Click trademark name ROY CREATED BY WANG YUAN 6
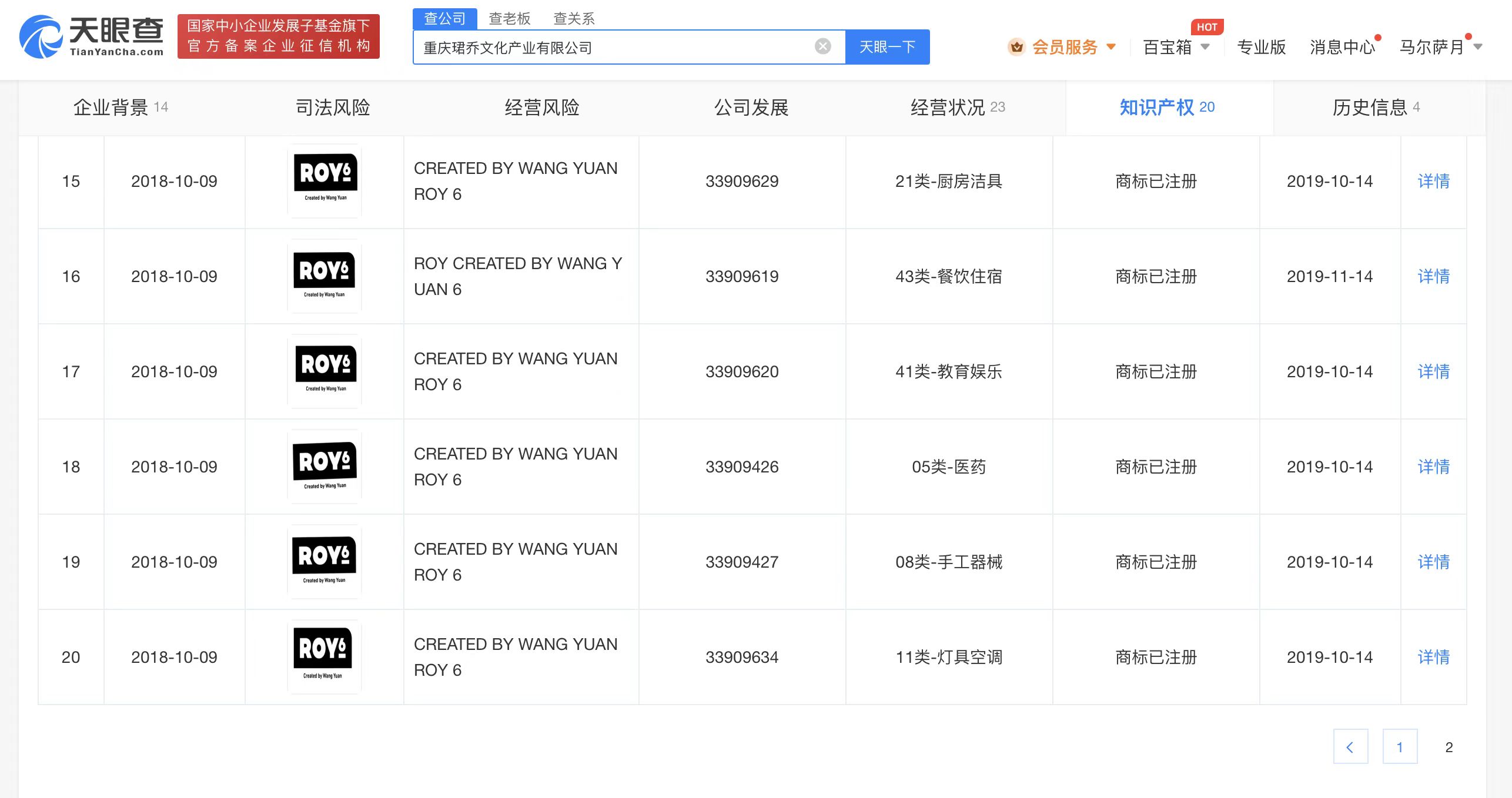The width and height of the screenshot is (1512, 798). (518, 276)
